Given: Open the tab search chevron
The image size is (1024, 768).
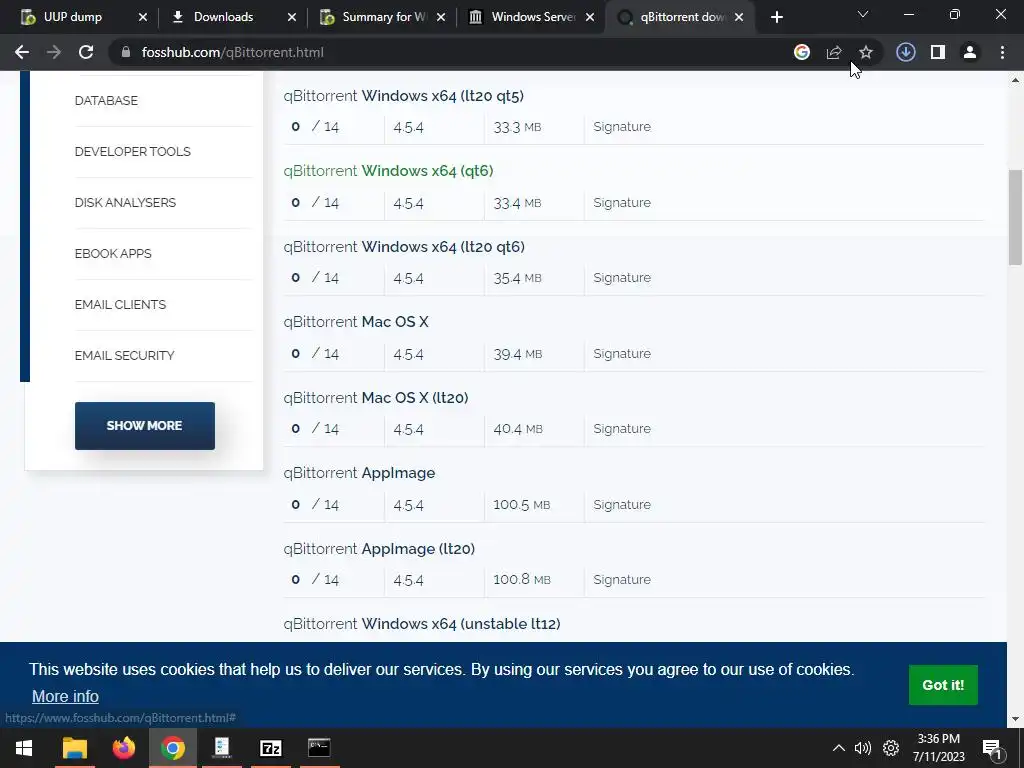Looking at the screenshot, I should coord(863,14).
